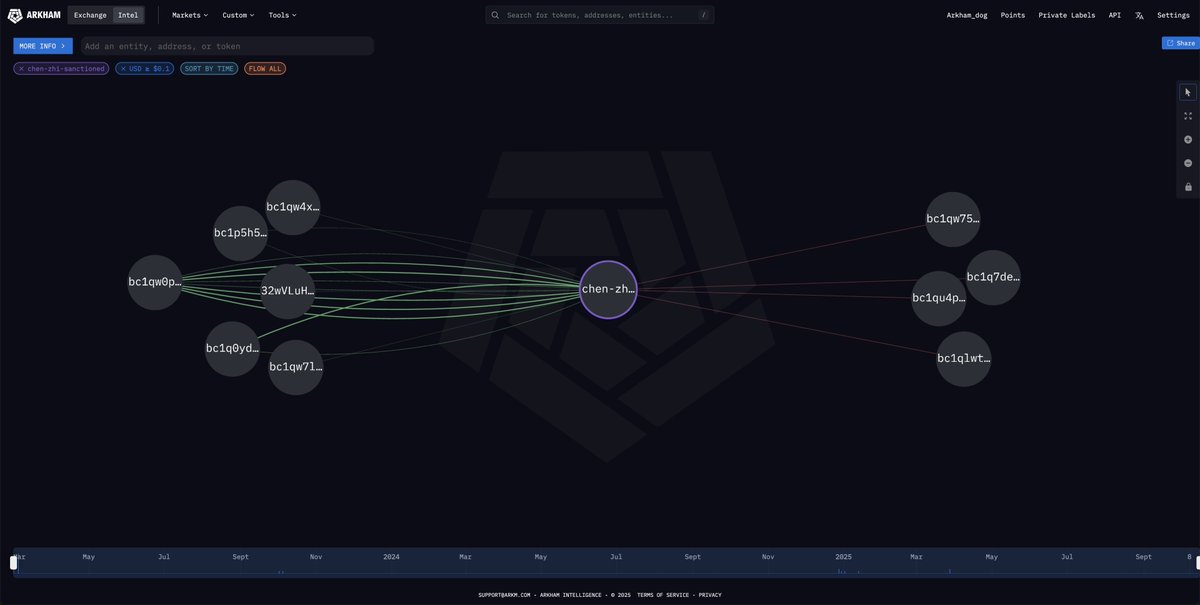Screen dimensions: 1200x605
Task: Select the pointer cursor tool
Action: (x=1188, y=92)
